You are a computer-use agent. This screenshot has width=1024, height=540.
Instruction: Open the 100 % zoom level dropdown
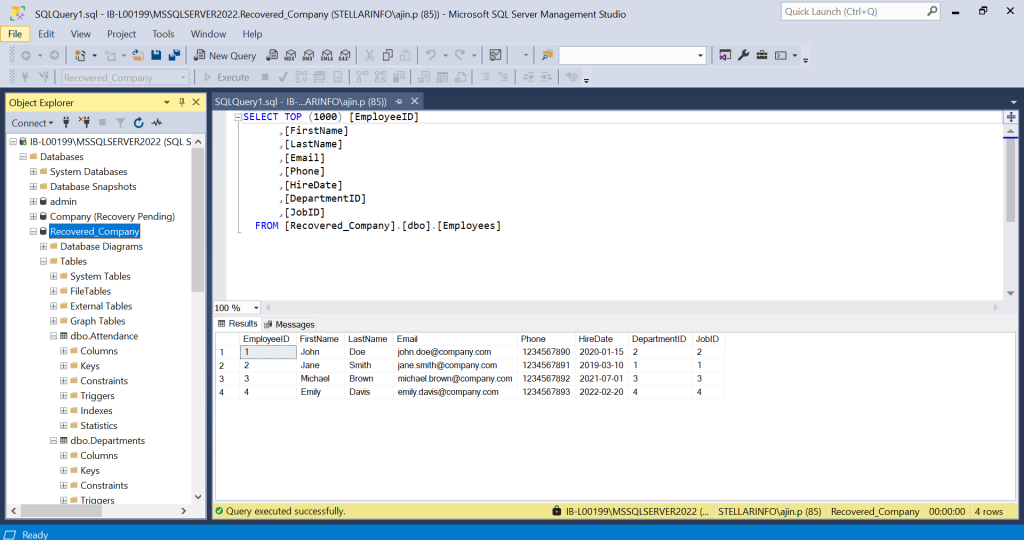click(256, 308)
